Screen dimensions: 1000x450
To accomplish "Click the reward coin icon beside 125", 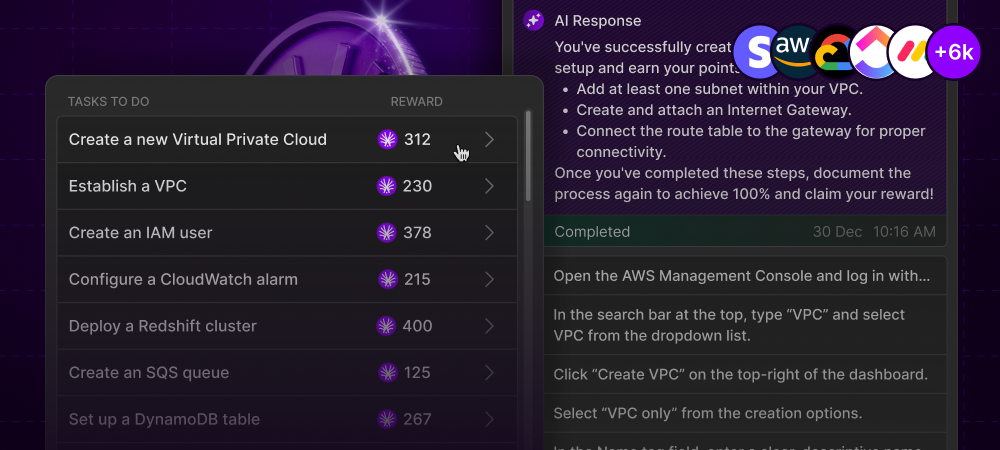I will [387, 372].
